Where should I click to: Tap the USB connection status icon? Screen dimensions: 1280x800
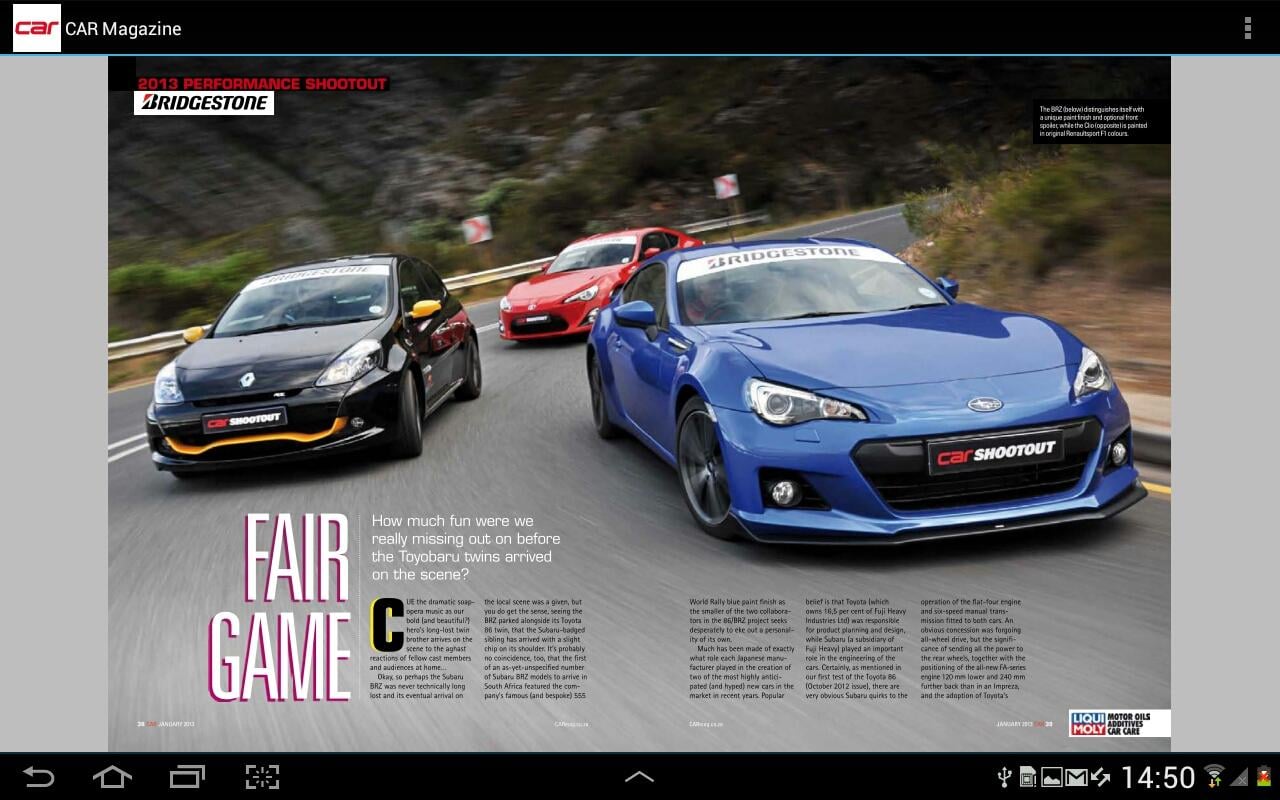pos(1005,777)
